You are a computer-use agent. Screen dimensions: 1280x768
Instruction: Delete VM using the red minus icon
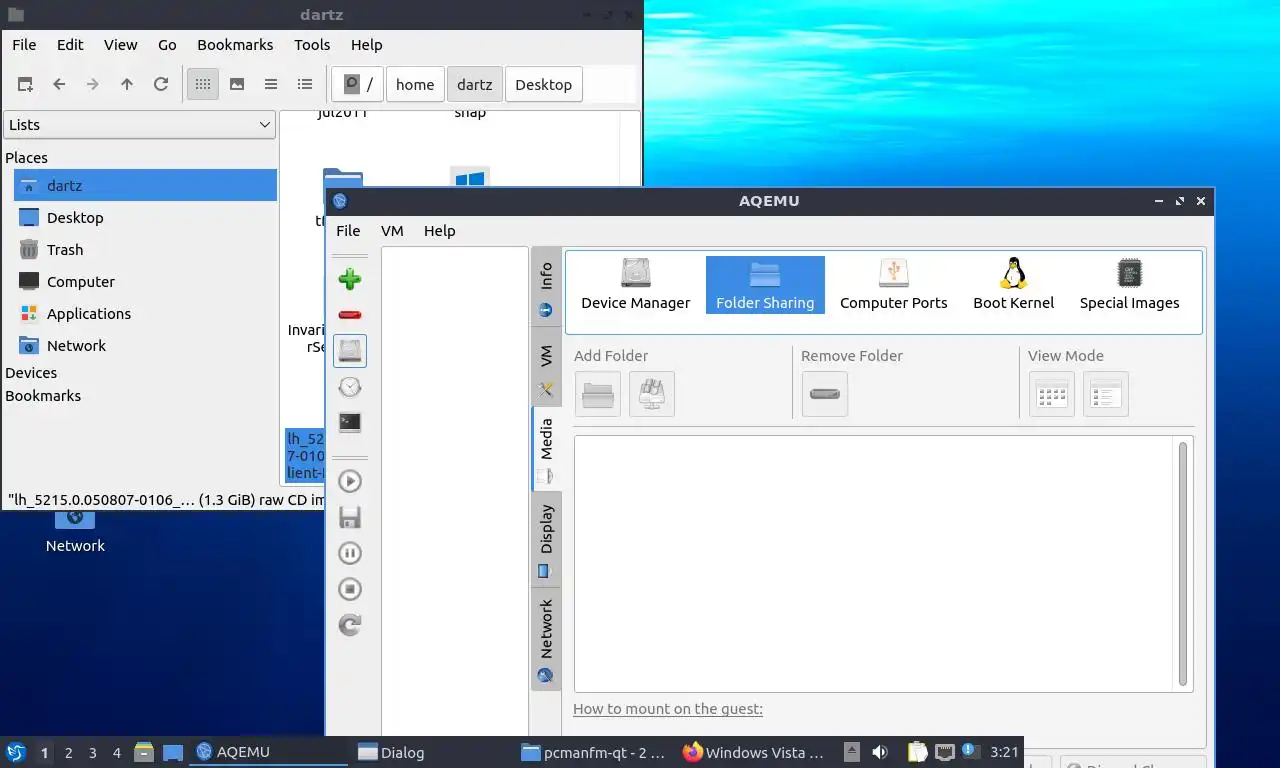click(x=350, y=315)
